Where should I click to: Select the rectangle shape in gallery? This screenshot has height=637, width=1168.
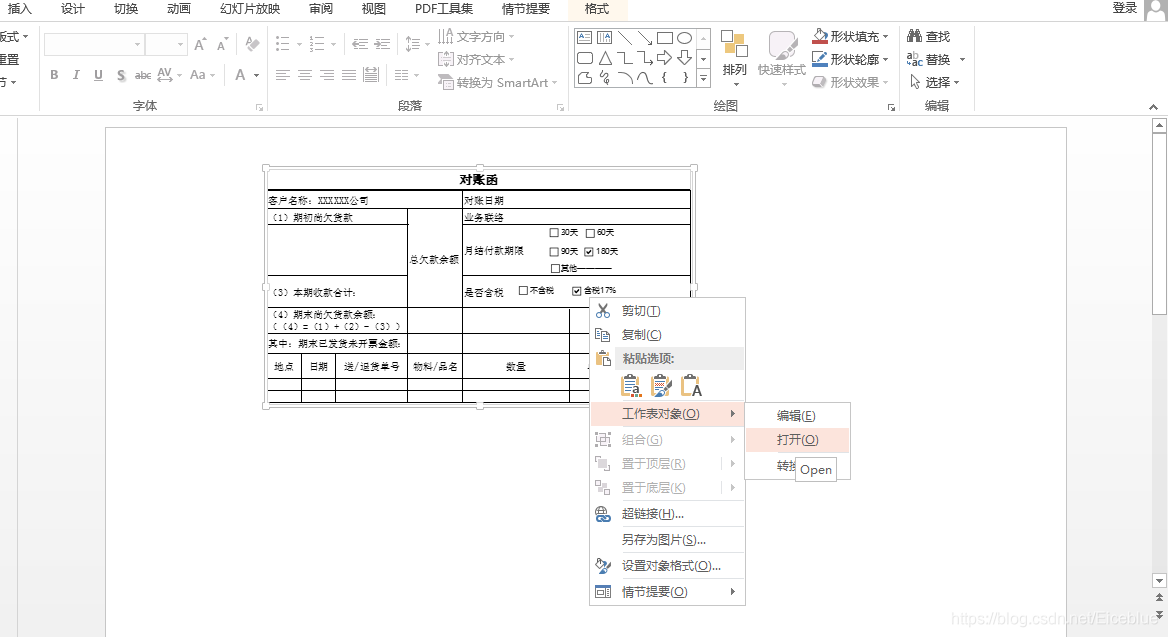point(664,37)
